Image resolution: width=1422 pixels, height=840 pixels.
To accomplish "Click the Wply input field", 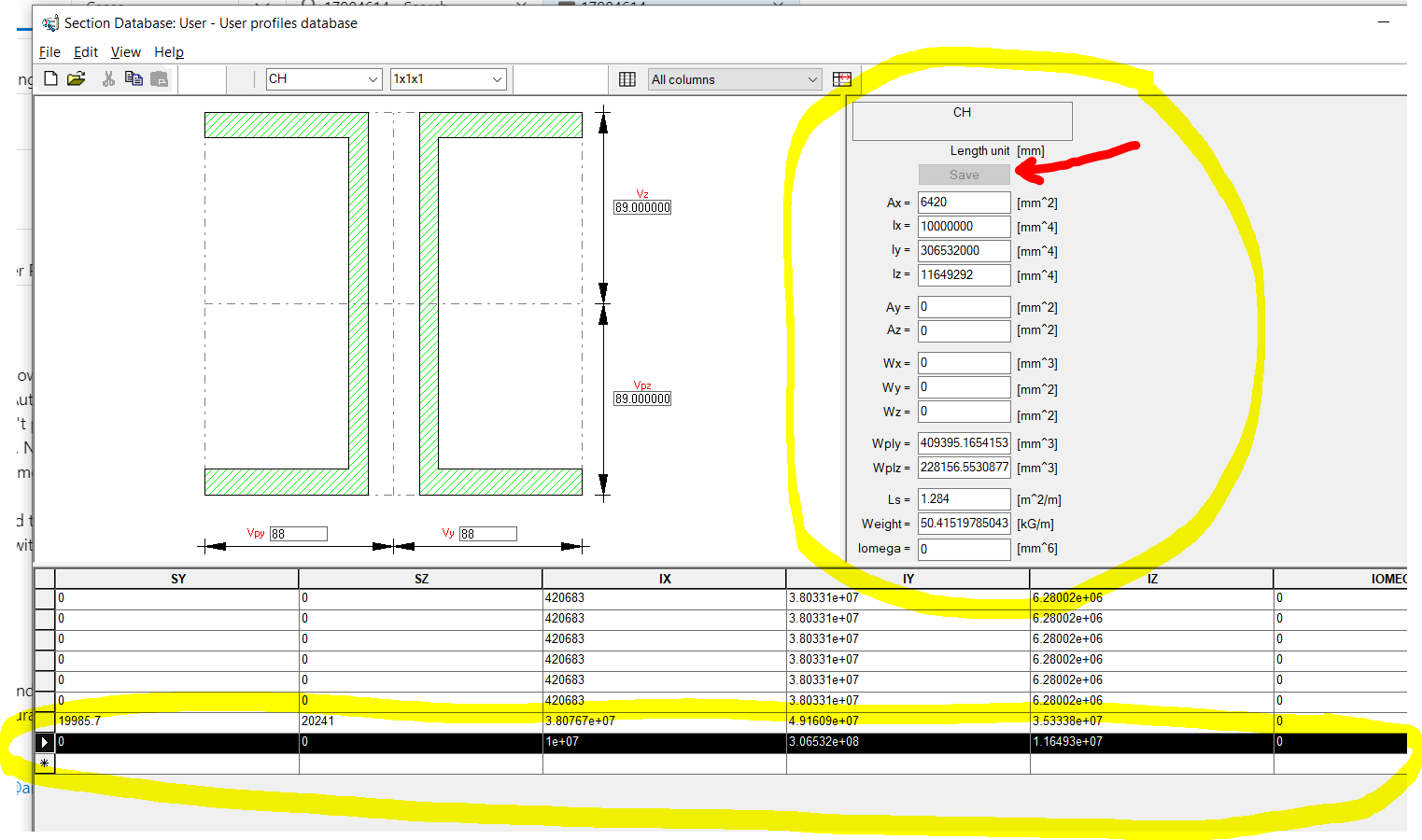I will coord(964,442).
